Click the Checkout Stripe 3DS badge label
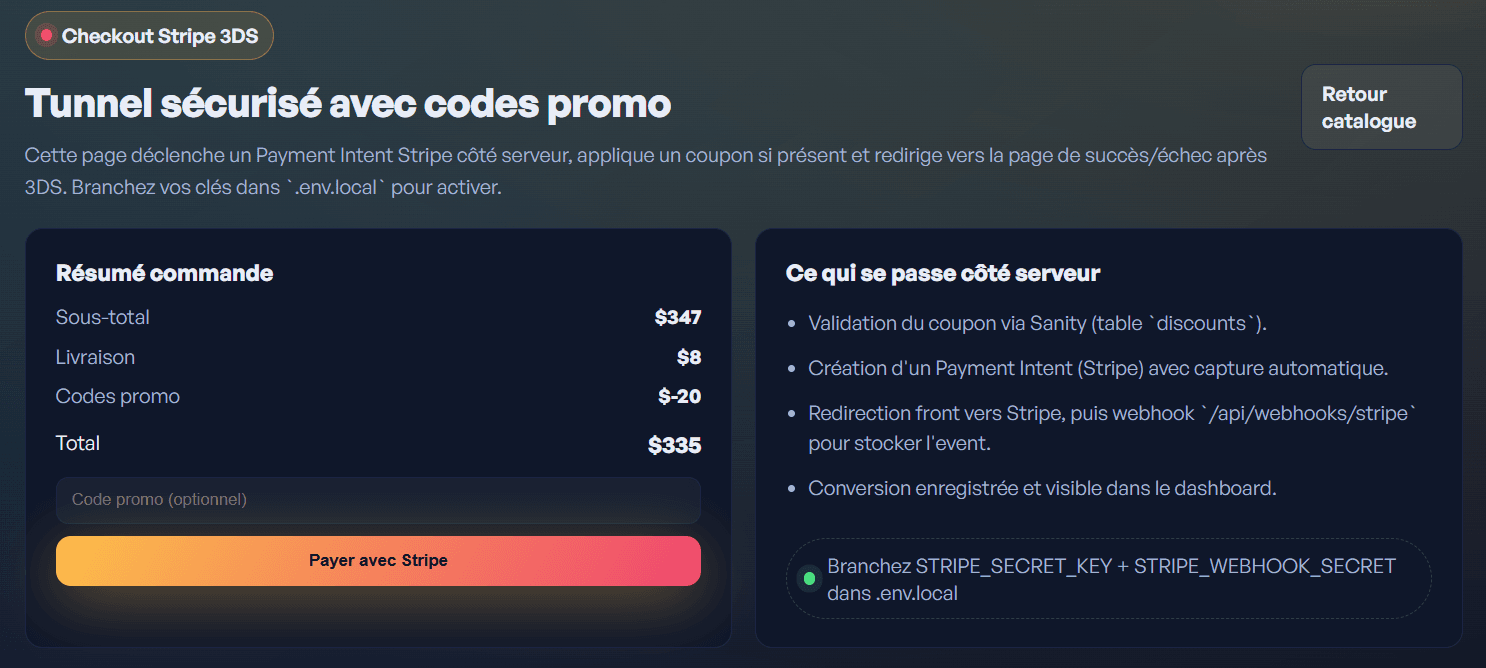The height and width of the screenshot is (668, 1486). click(x=160, y=37)
